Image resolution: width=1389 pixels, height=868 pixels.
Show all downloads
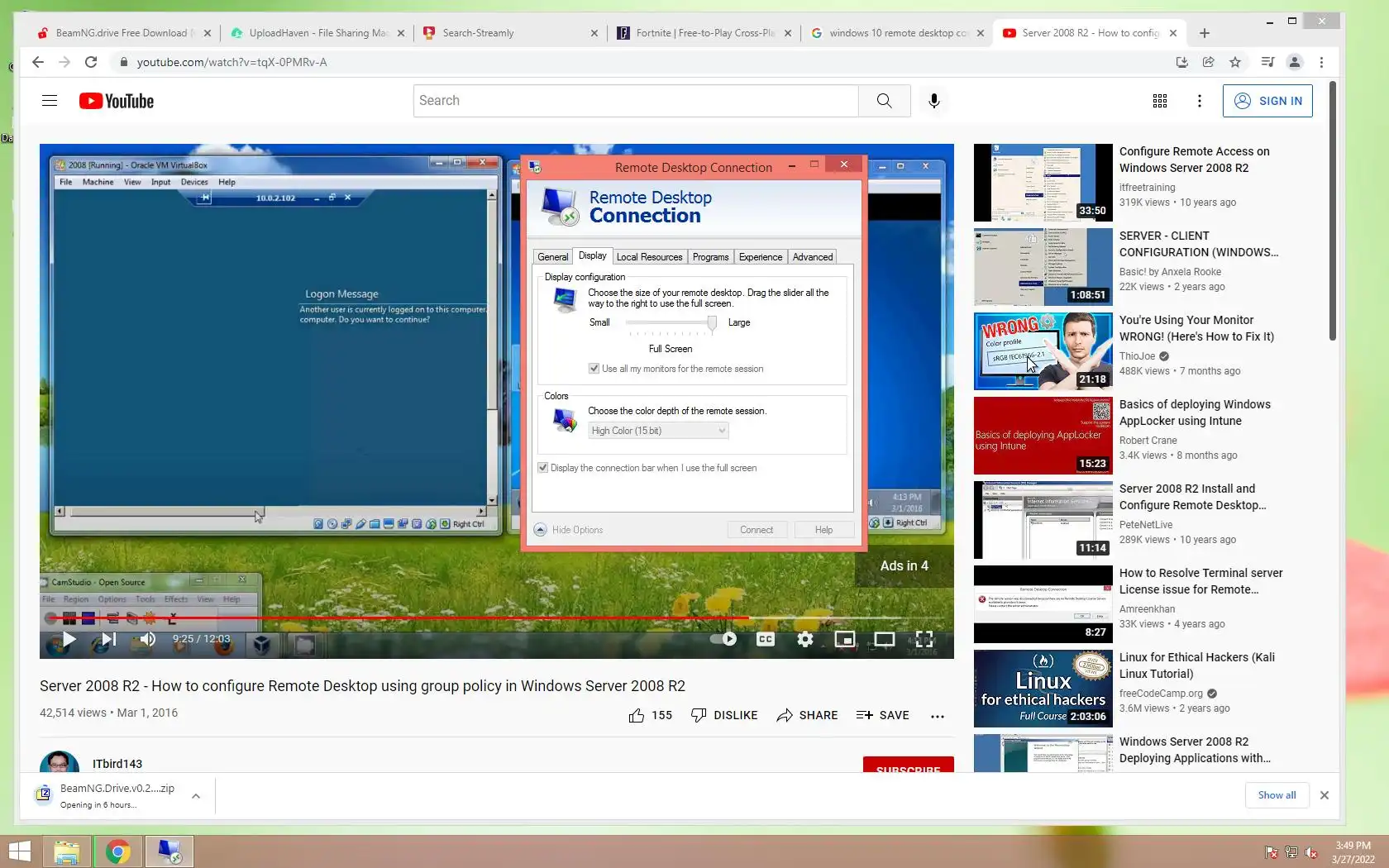point(1277,795)
